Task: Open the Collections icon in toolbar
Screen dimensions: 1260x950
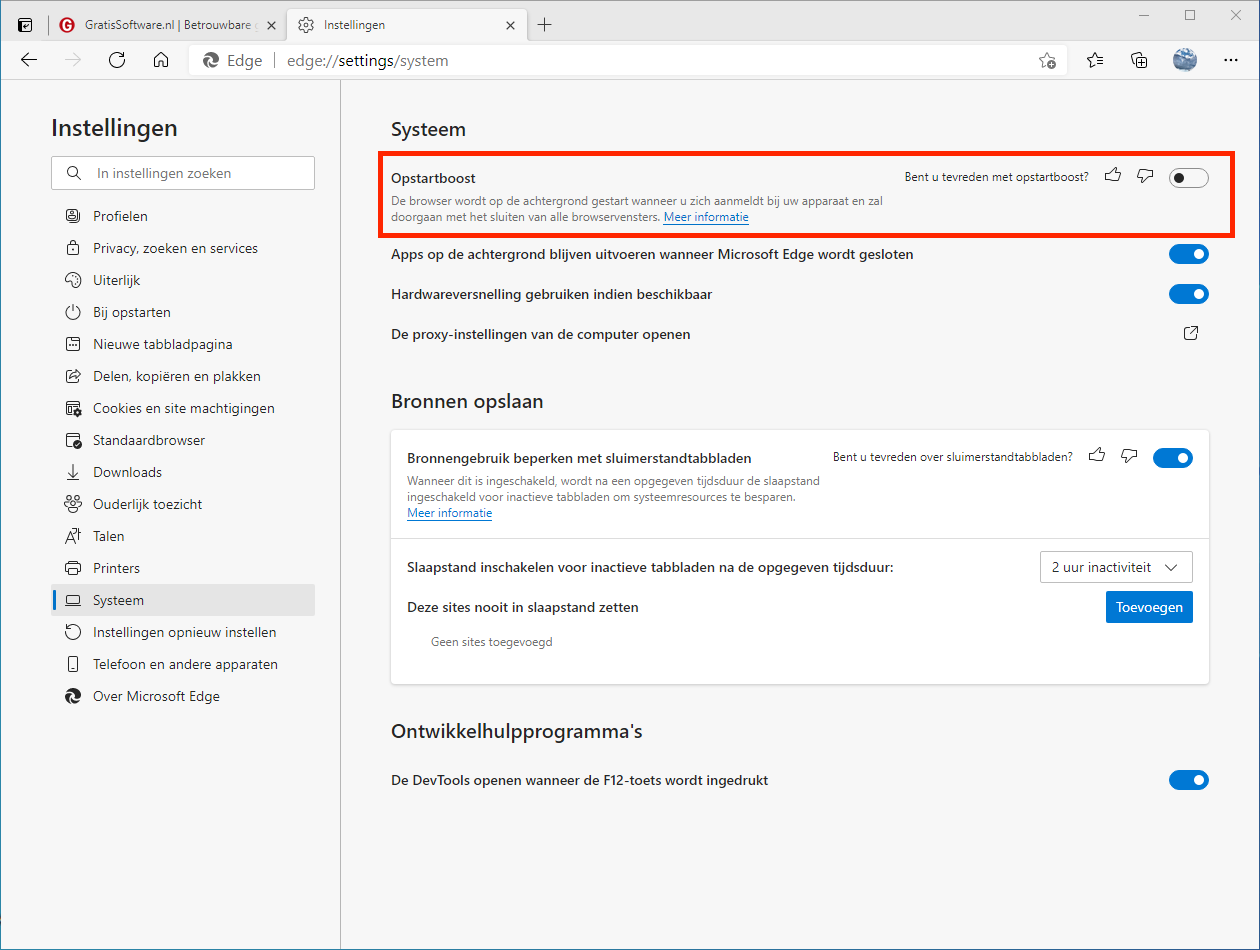Action: (x=1139, y=60)
